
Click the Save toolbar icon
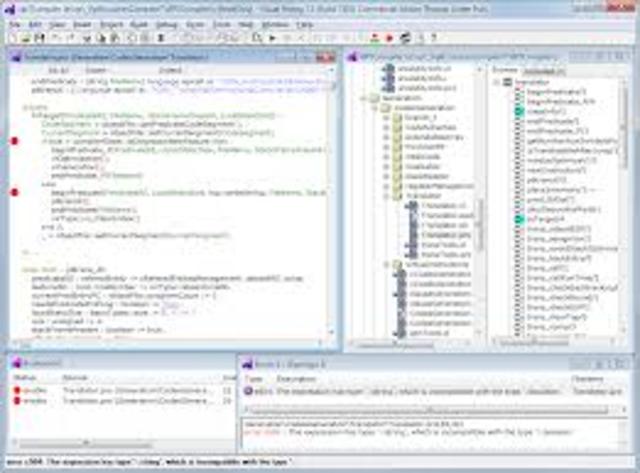coord(39,38)
